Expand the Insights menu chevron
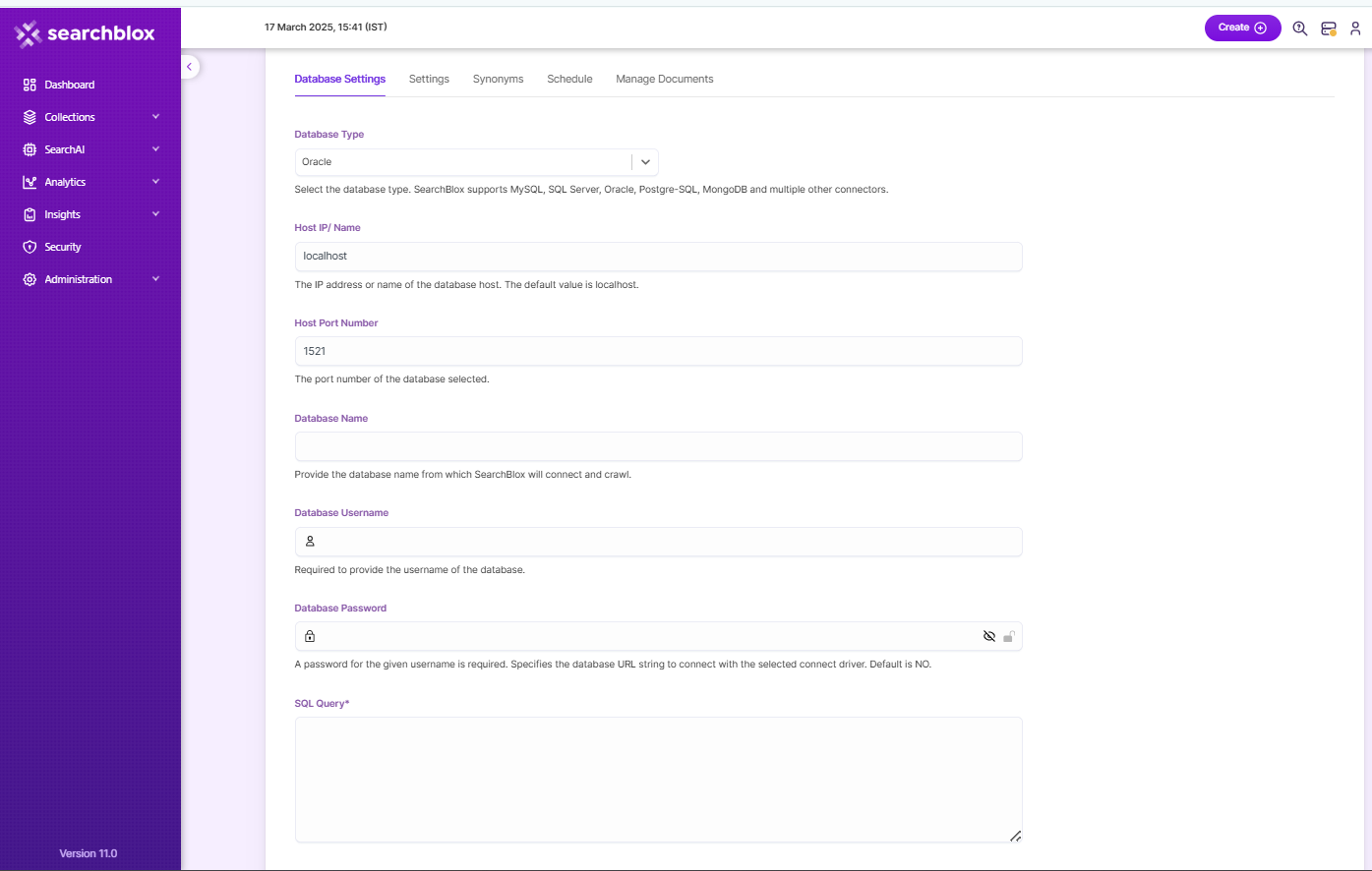Viewport: 1372px width, 871px height. click(x=155, y=214)
